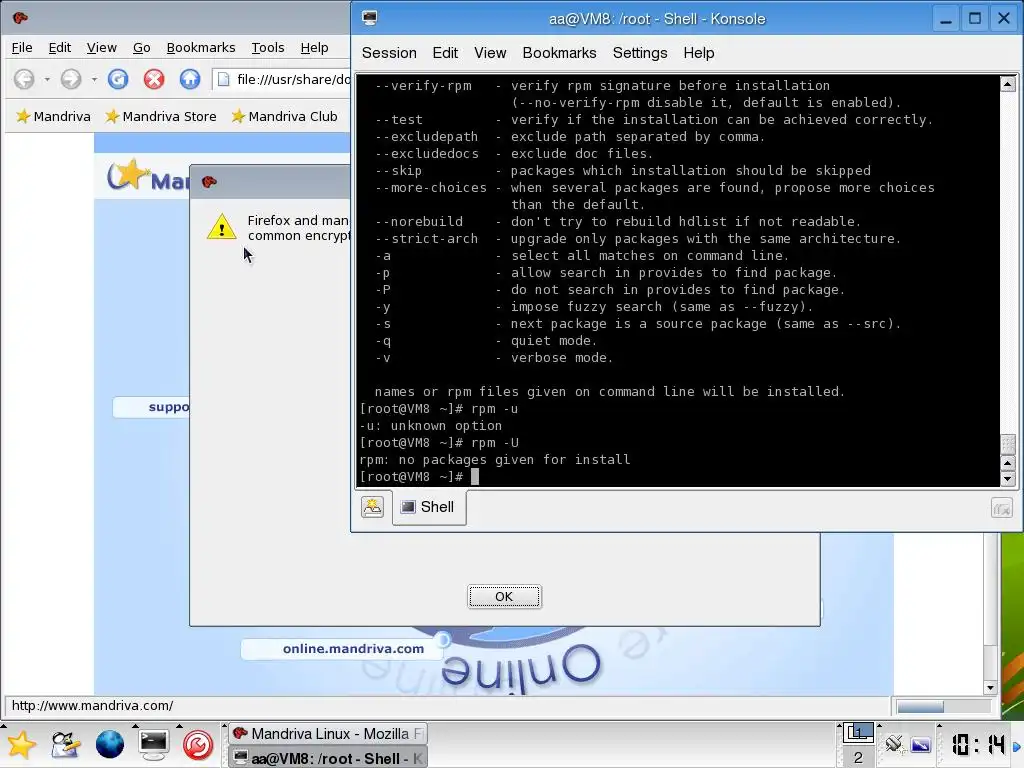The height and width of the screenshot is (768, 1024).
Task: Click the status bar URL http://www.mandriva.com/
Action: tap(92, 705)
